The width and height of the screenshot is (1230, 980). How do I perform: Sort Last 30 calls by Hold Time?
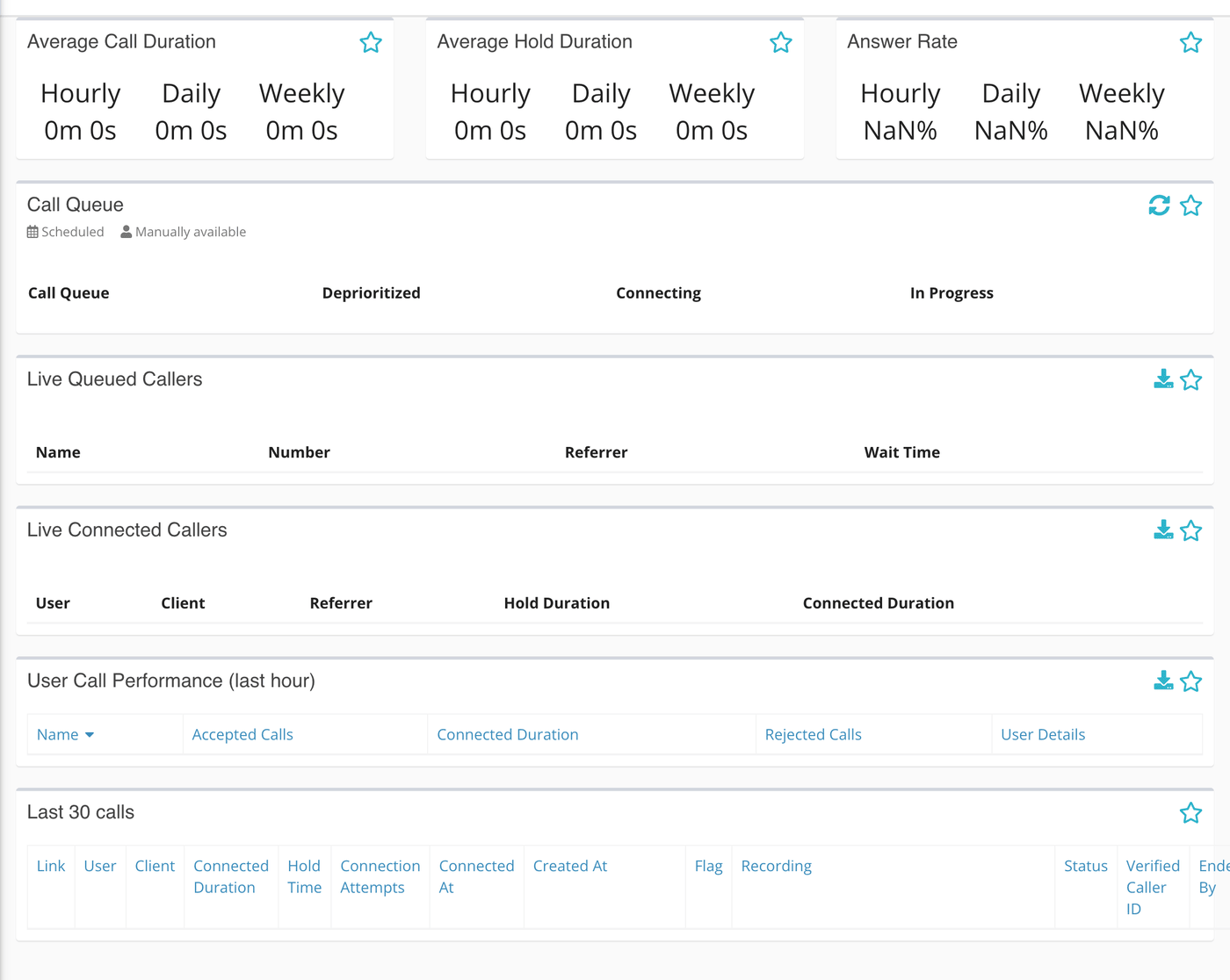[x=305, y=876]
